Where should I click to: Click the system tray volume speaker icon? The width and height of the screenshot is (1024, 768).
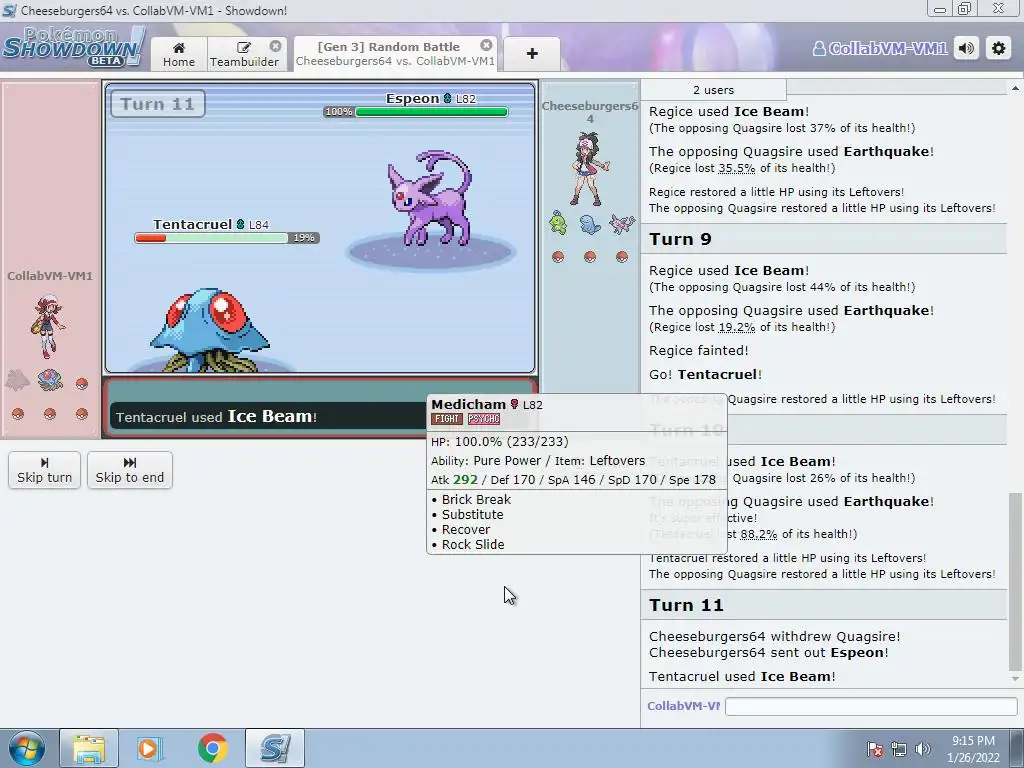[922, 750]
